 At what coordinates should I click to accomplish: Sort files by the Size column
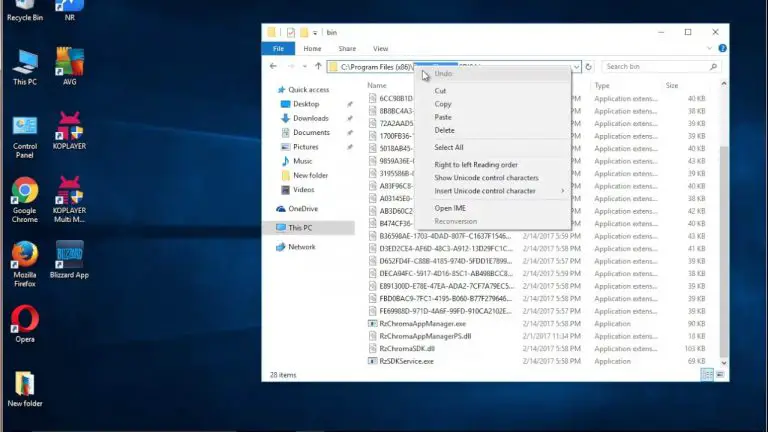(x=672, y=85)
